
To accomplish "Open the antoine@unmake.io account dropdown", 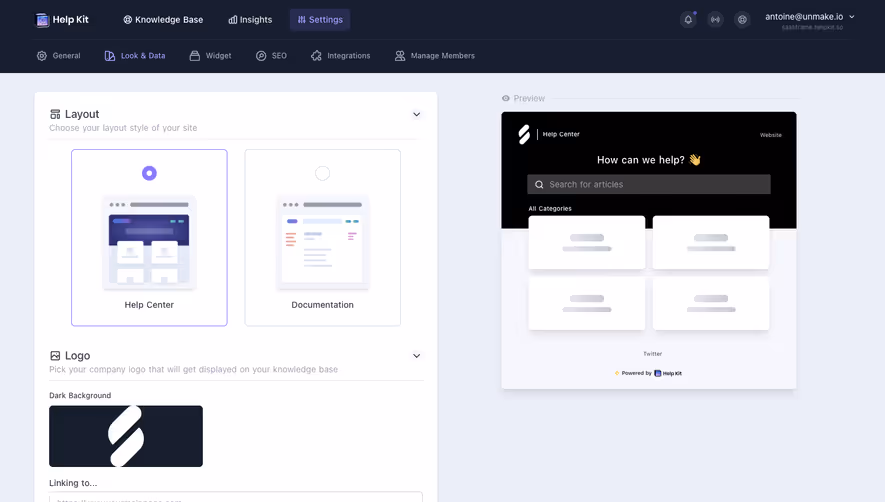I will coord(809,20).
